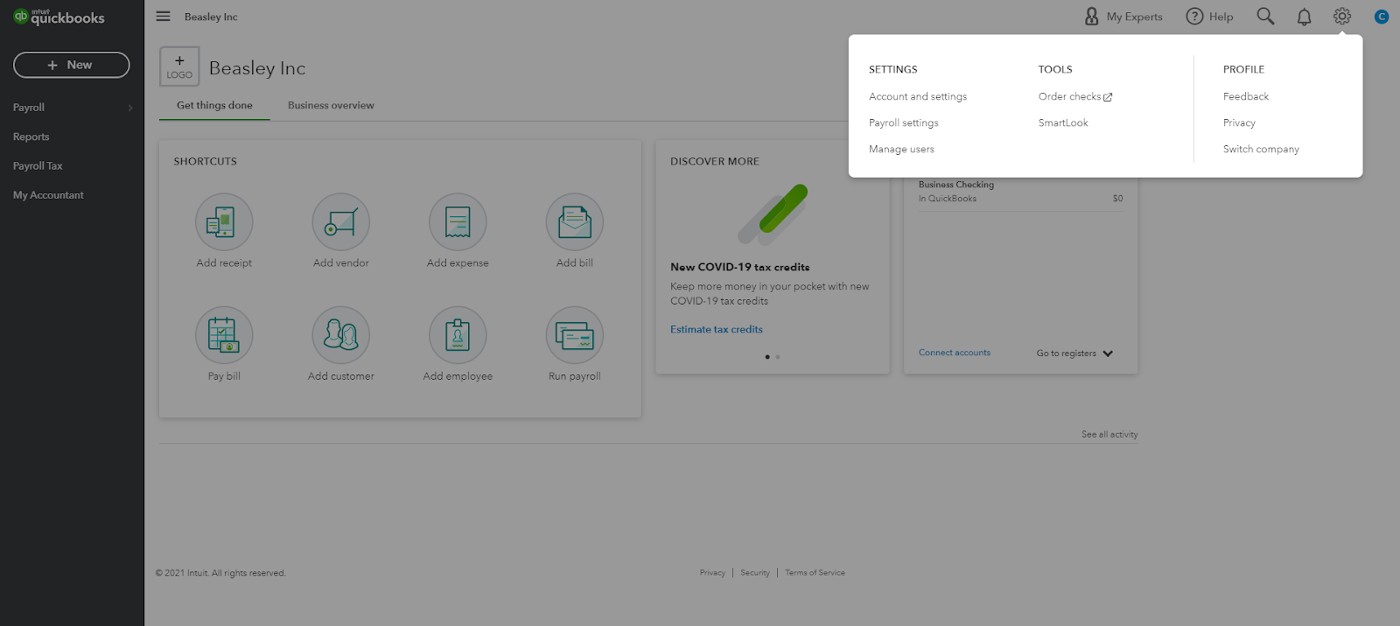1400x626 pixels.
Task: Click the New COVID-19 tax credits heading
Action: point(740,267)
